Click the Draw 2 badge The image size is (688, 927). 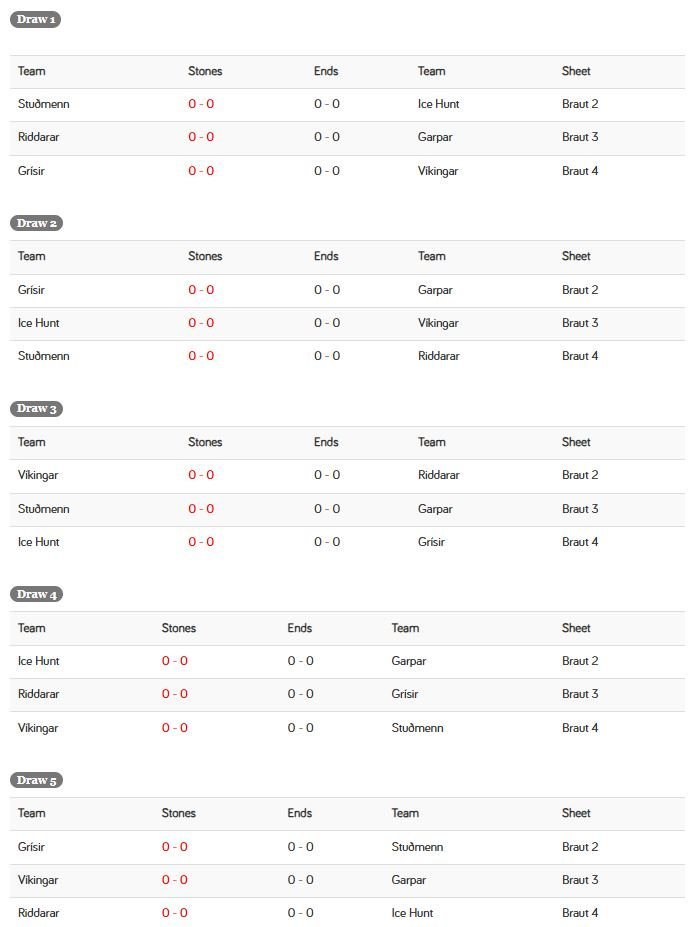coord(36,223)
